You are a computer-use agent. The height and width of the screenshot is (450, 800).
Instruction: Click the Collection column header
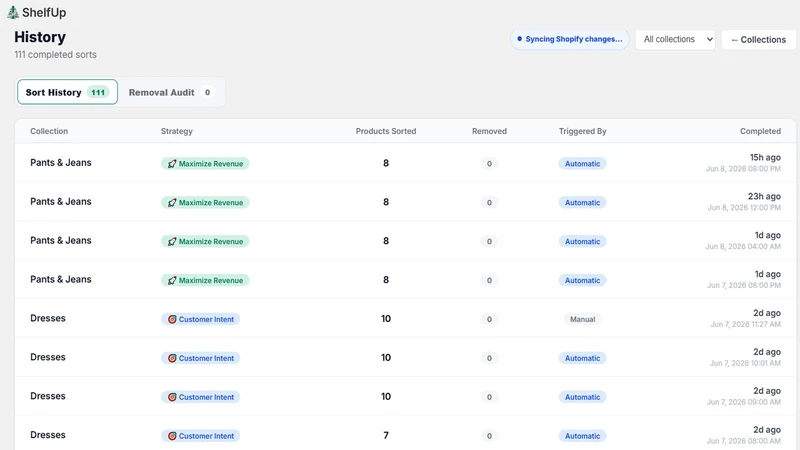49,131
